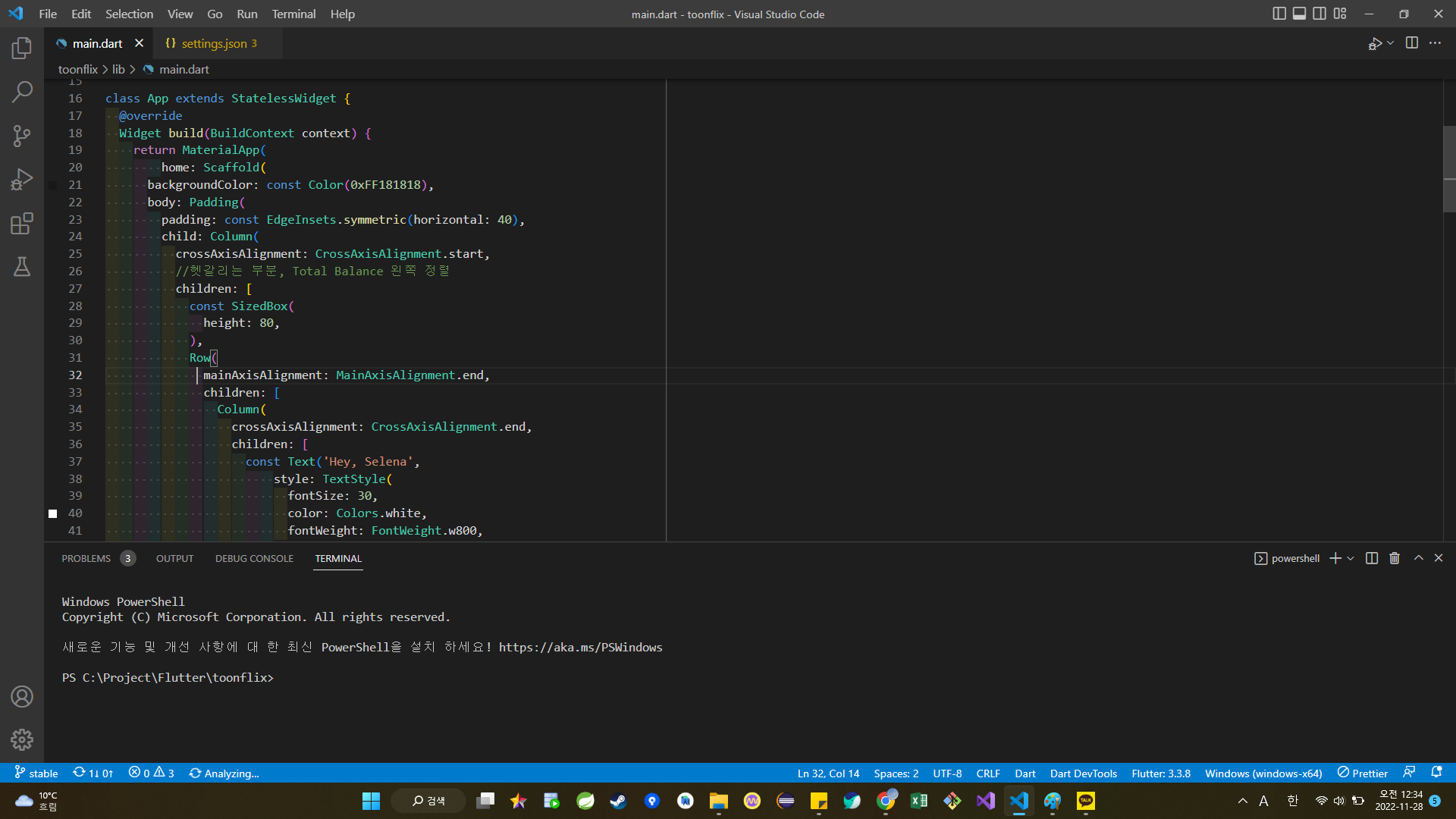Change the UTF-8 file encoding
The image size is (1456, 819).
pyautogui.click(x=947, y=773)
